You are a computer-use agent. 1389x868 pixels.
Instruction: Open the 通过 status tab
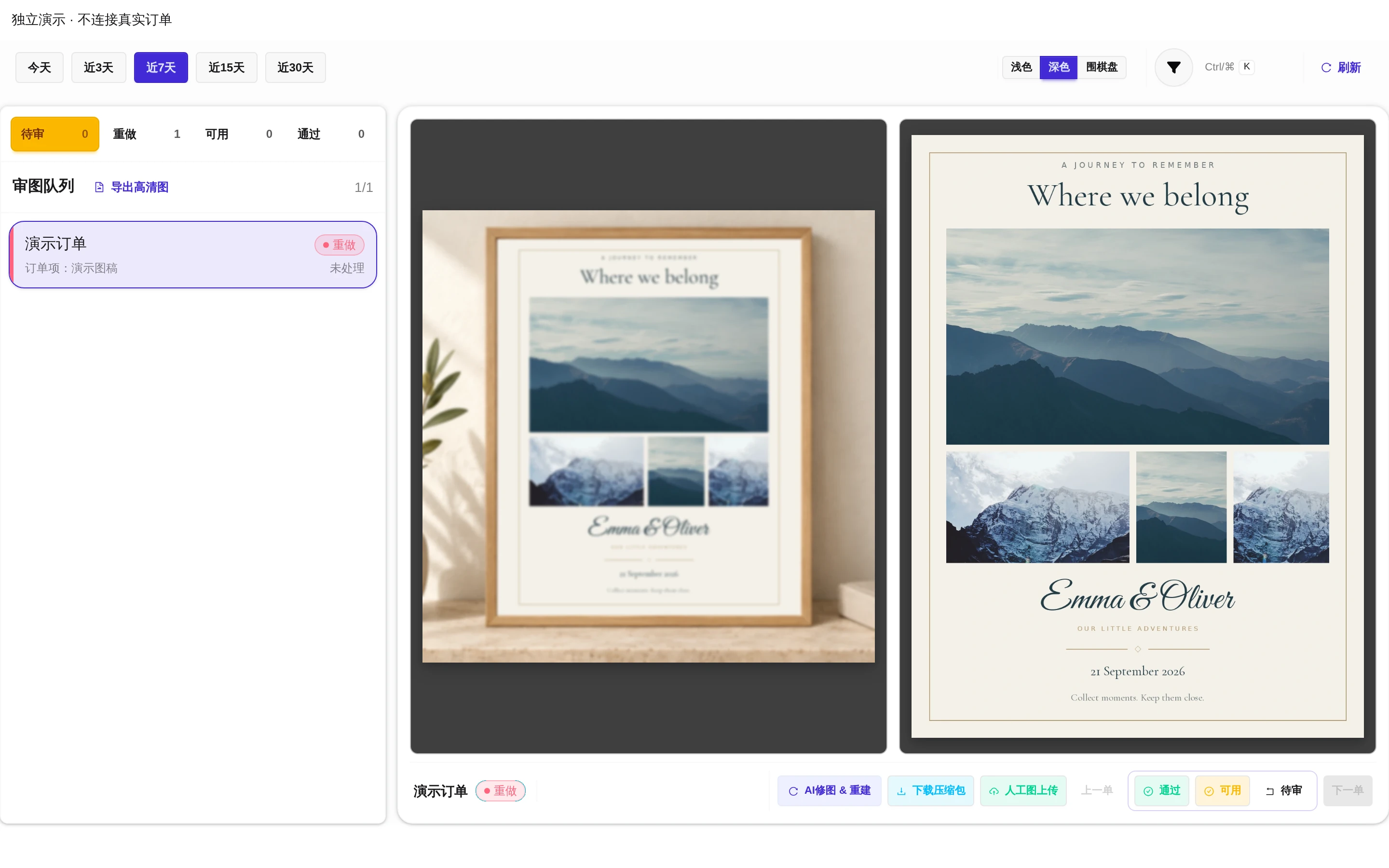[x=330, y=134]
